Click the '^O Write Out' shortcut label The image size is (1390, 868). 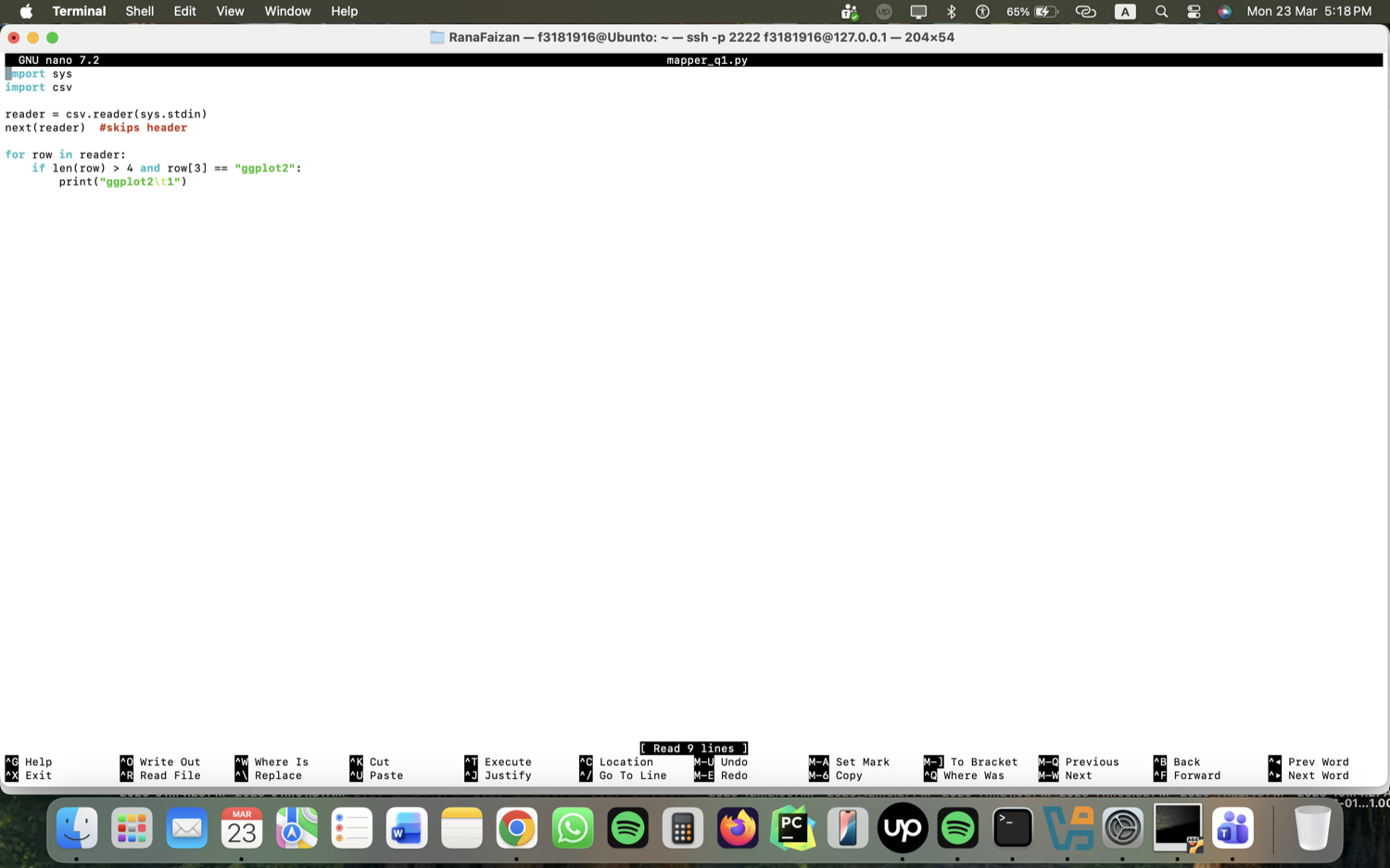[160, 761]
